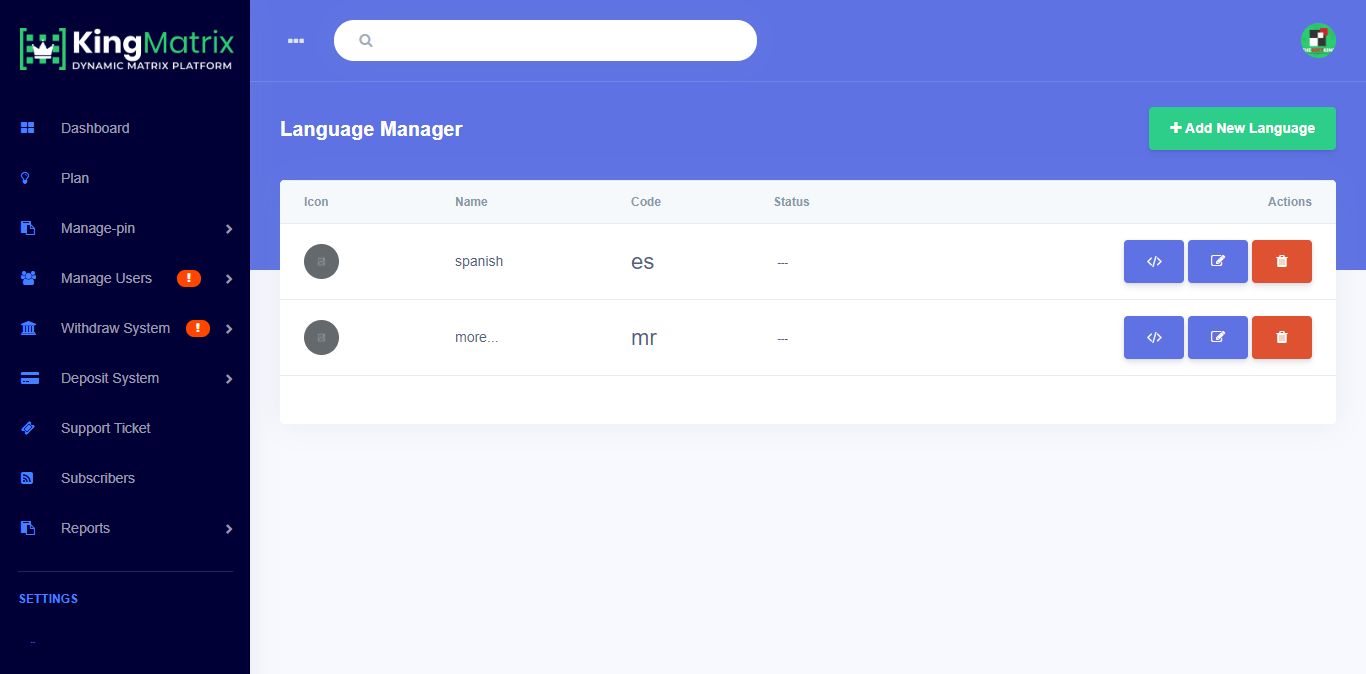Click the Withdraw System alert badge

click(198, 328)
